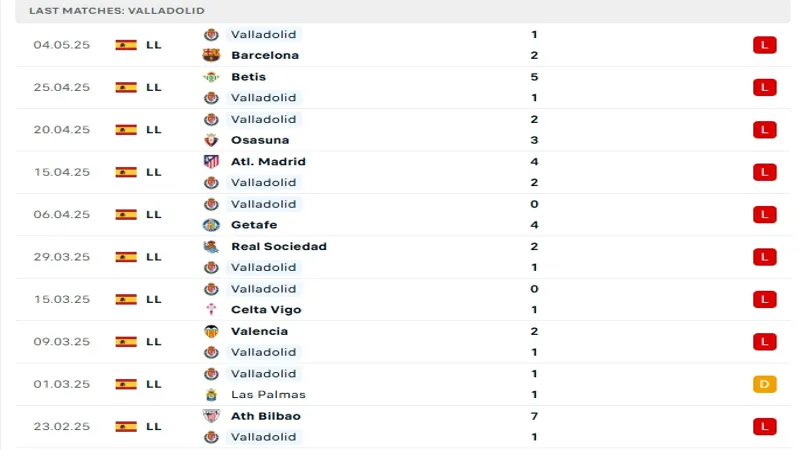Click the Valencia club crest icon
This screenshot has width=800, height=450.
click(x=210, y=332)
